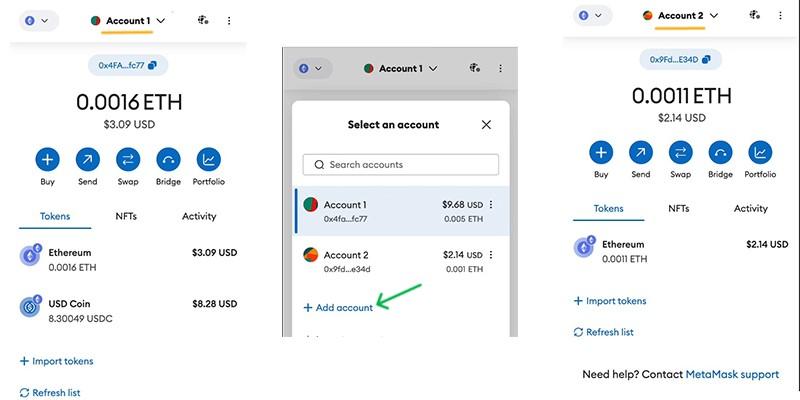800x400 pixels.
Task: Open network selector in middle panel
Action: (x=313, y=68)
